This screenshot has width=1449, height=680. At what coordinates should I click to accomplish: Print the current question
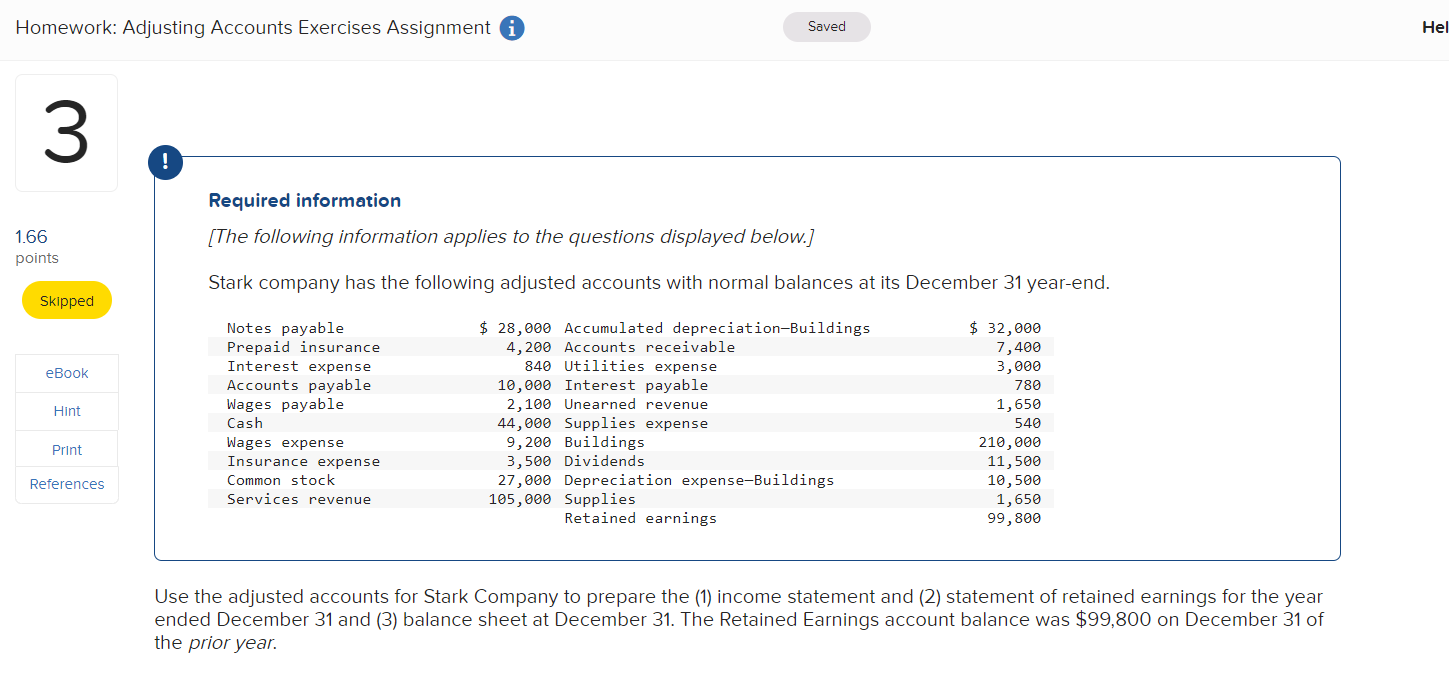pos(66,448)
